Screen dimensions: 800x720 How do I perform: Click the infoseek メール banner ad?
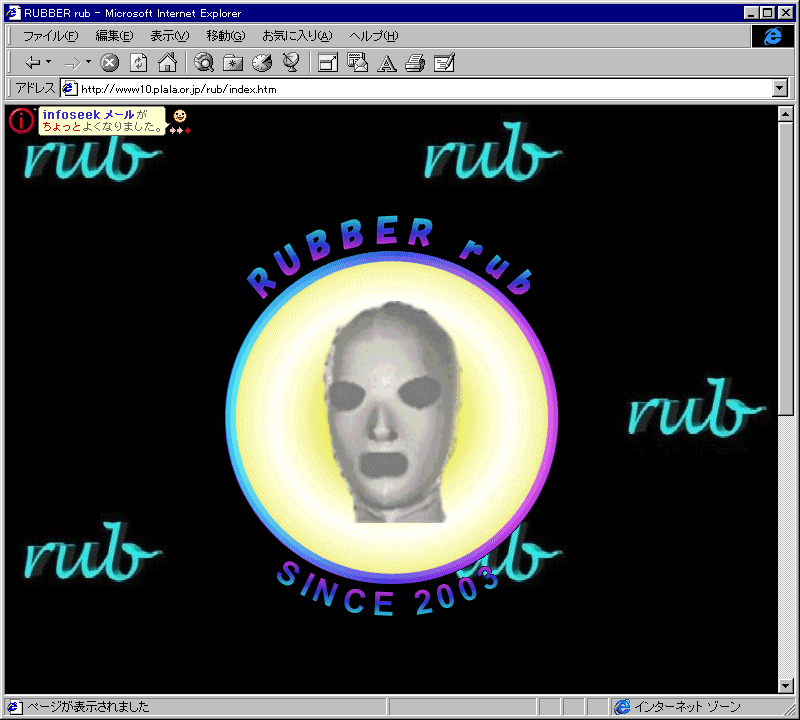[x=102, y=120]
